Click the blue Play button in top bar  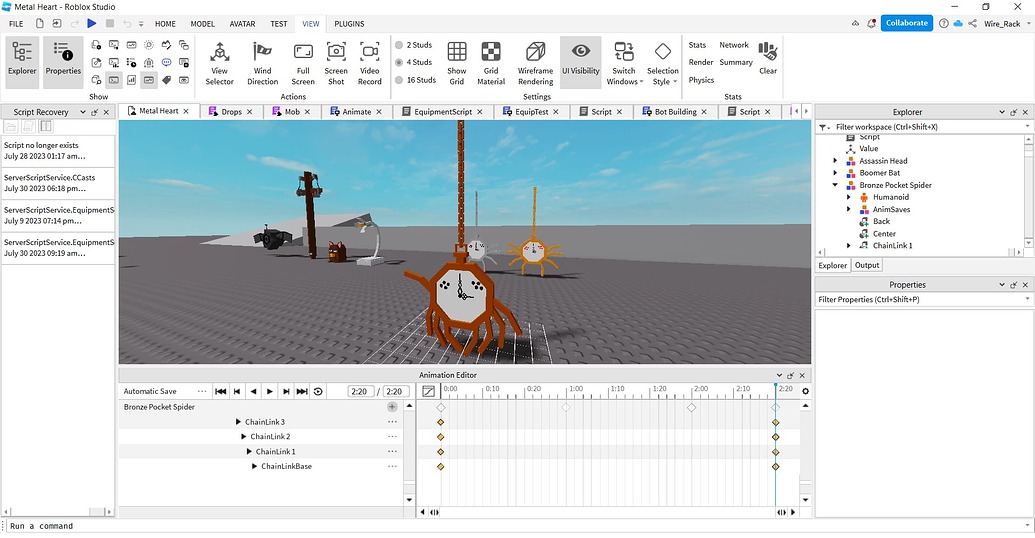(x=92, y=23)
